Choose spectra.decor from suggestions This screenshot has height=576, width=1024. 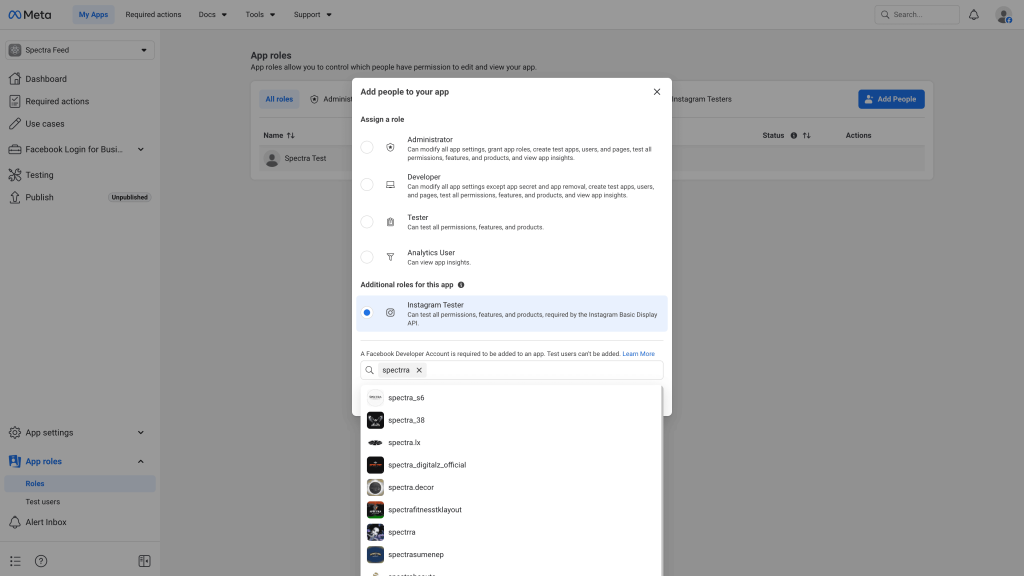511,487
